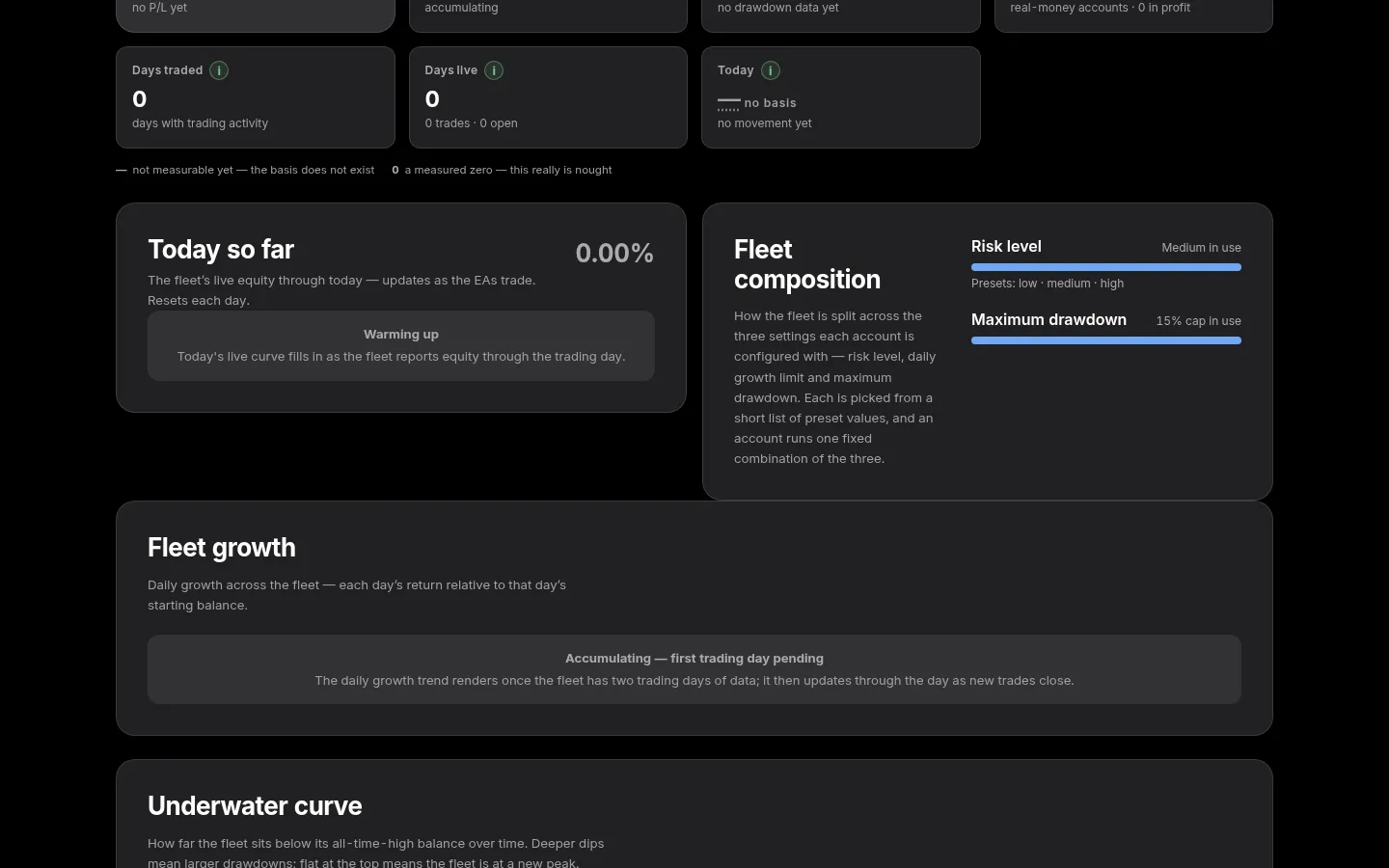Click the "no P/L yet" caption

[159, 8]
